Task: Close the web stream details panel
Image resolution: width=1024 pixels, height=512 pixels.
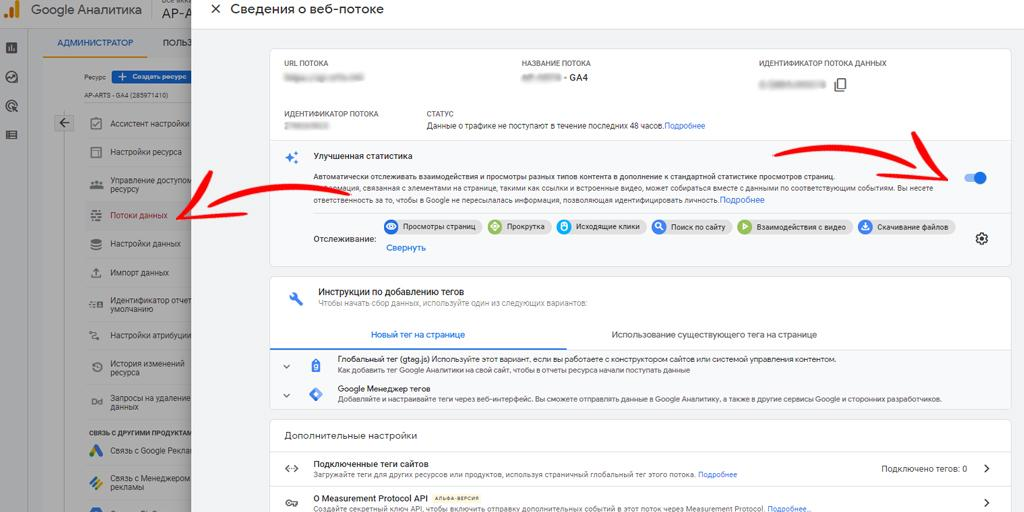Action: 216,9
